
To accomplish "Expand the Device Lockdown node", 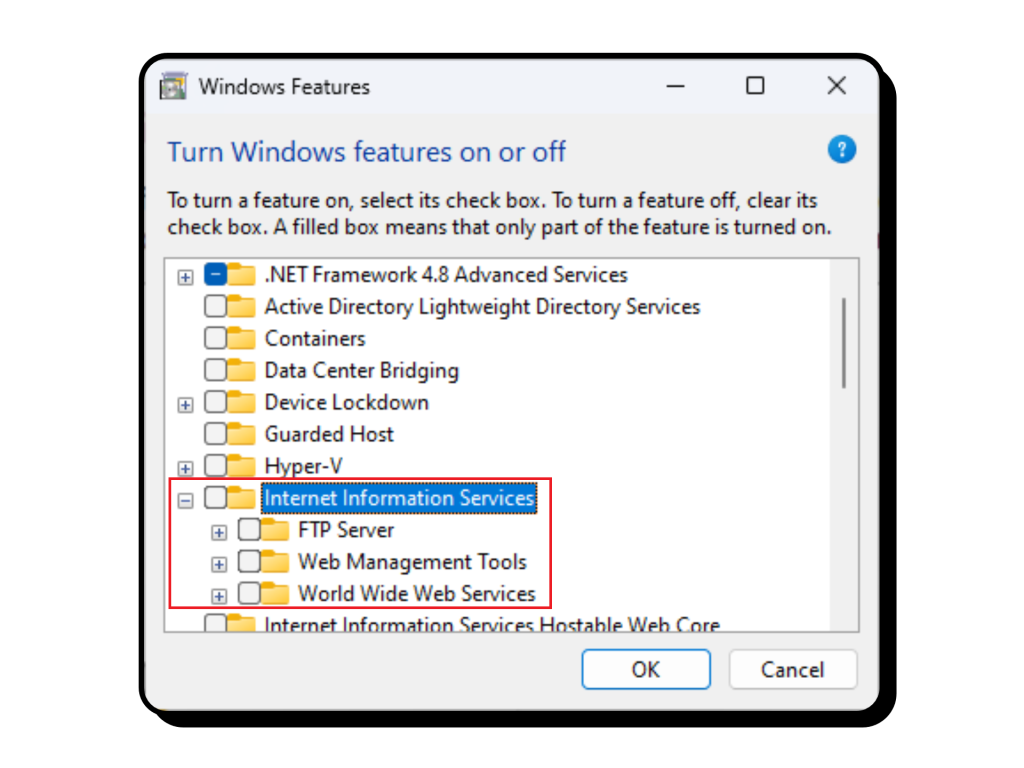I will click(185, 405).
